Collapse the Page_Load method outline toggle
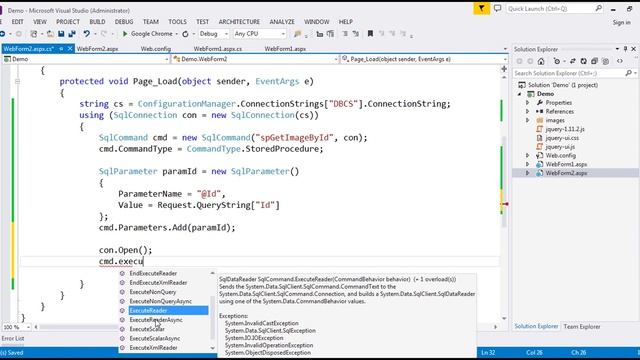Screen dimensions: 640x360 pos(17,81)
